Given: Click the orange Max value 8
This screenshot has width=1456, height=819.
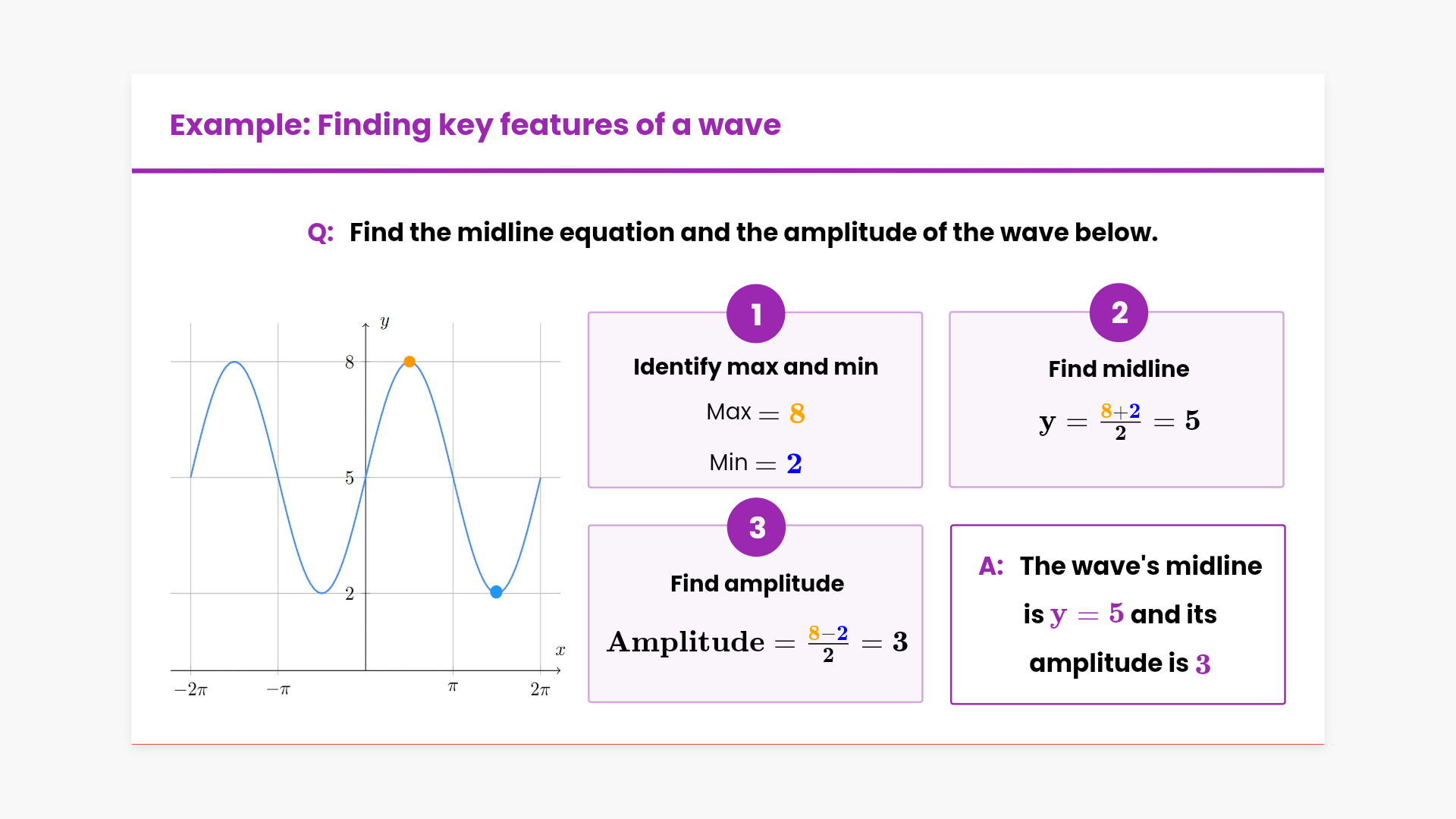Looking at the screenshot, I should [797, 413].
